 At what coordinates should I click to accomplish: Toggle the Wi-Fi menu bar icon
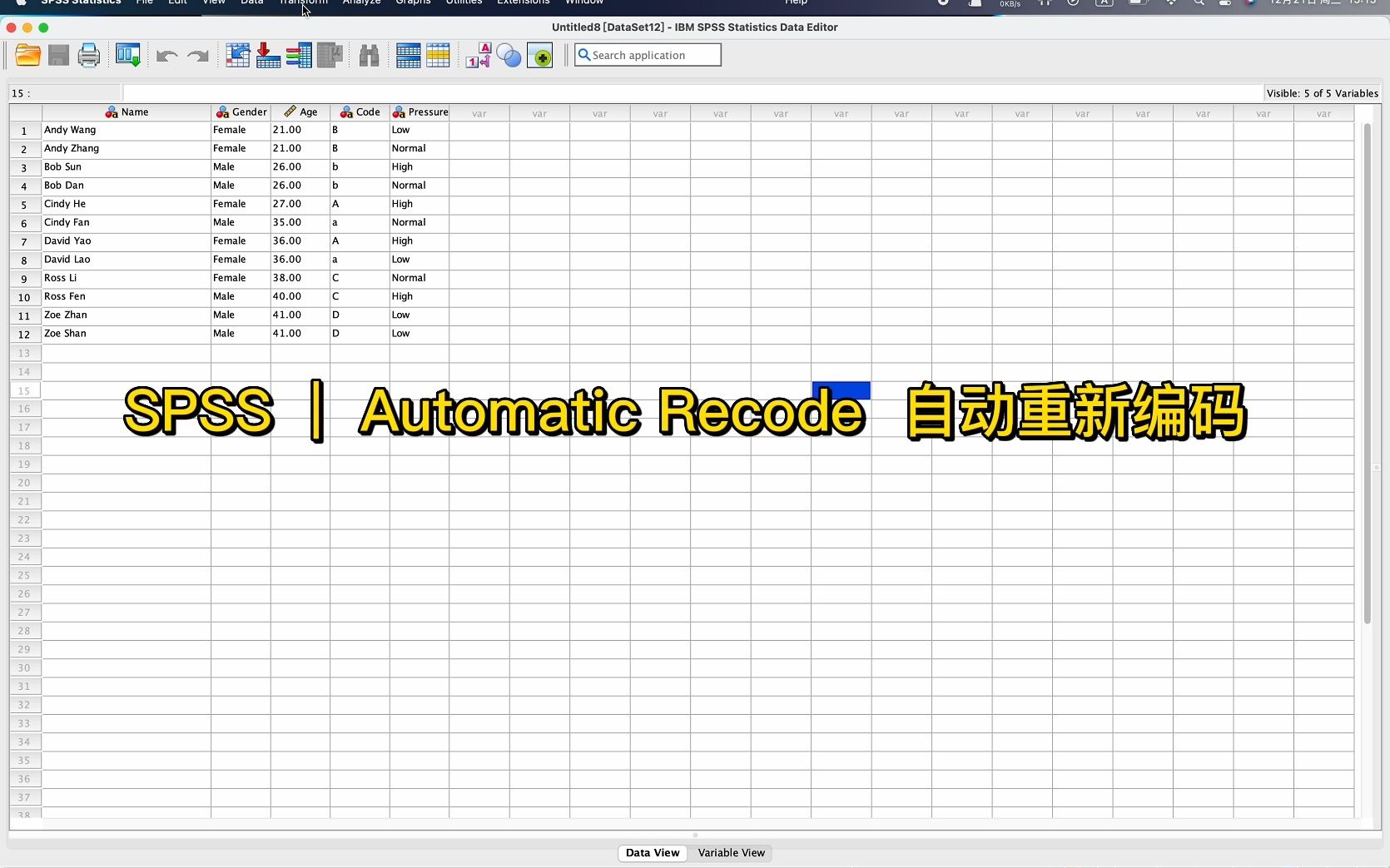(1171, 3)
